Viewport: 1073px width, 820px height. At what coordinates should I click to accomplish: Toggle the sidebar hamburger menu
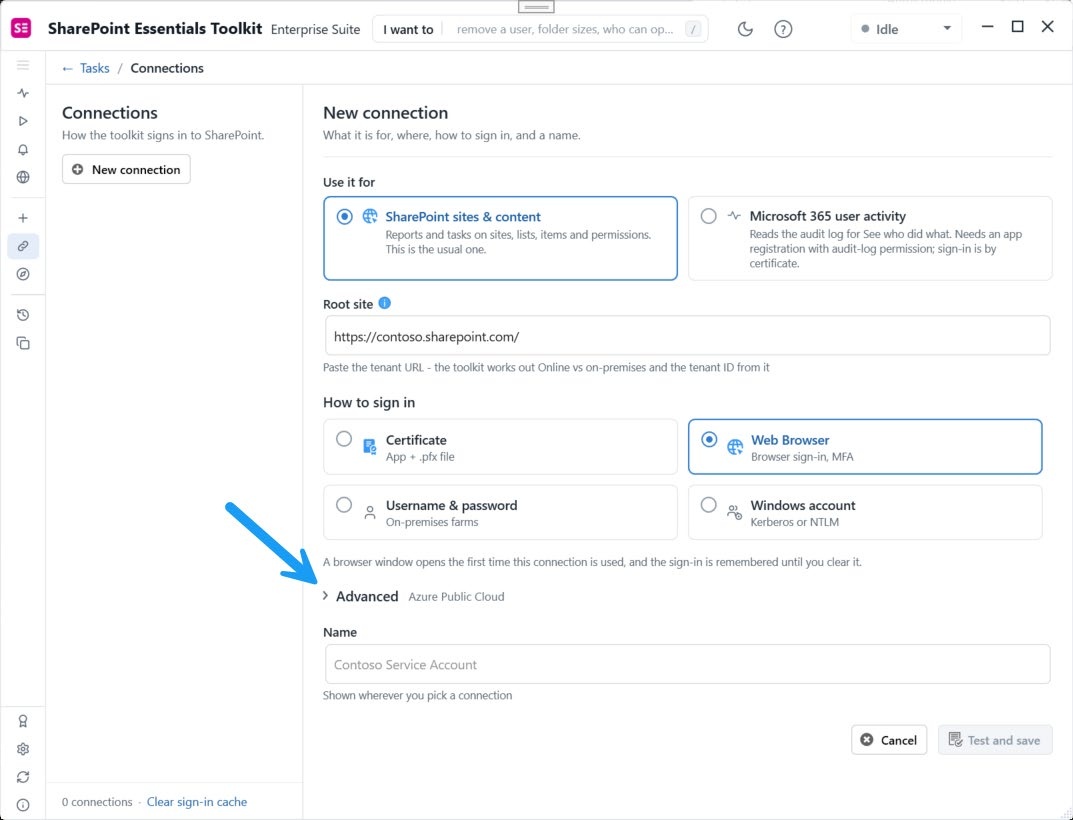point(23,65)
